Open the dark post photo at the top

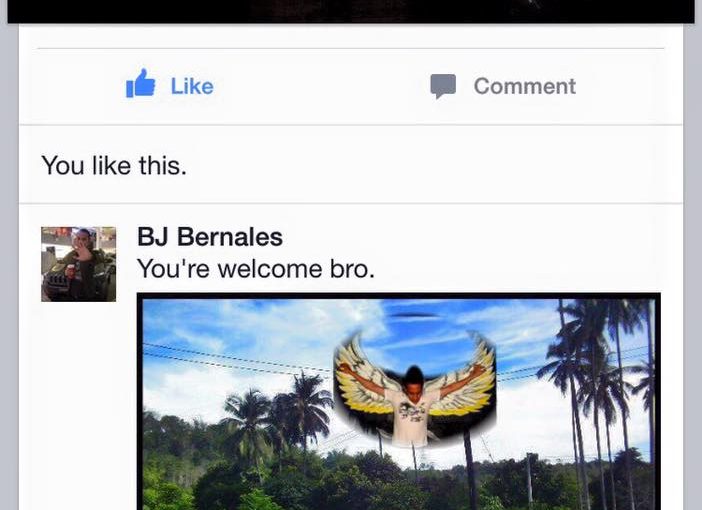tap(351, 11)
